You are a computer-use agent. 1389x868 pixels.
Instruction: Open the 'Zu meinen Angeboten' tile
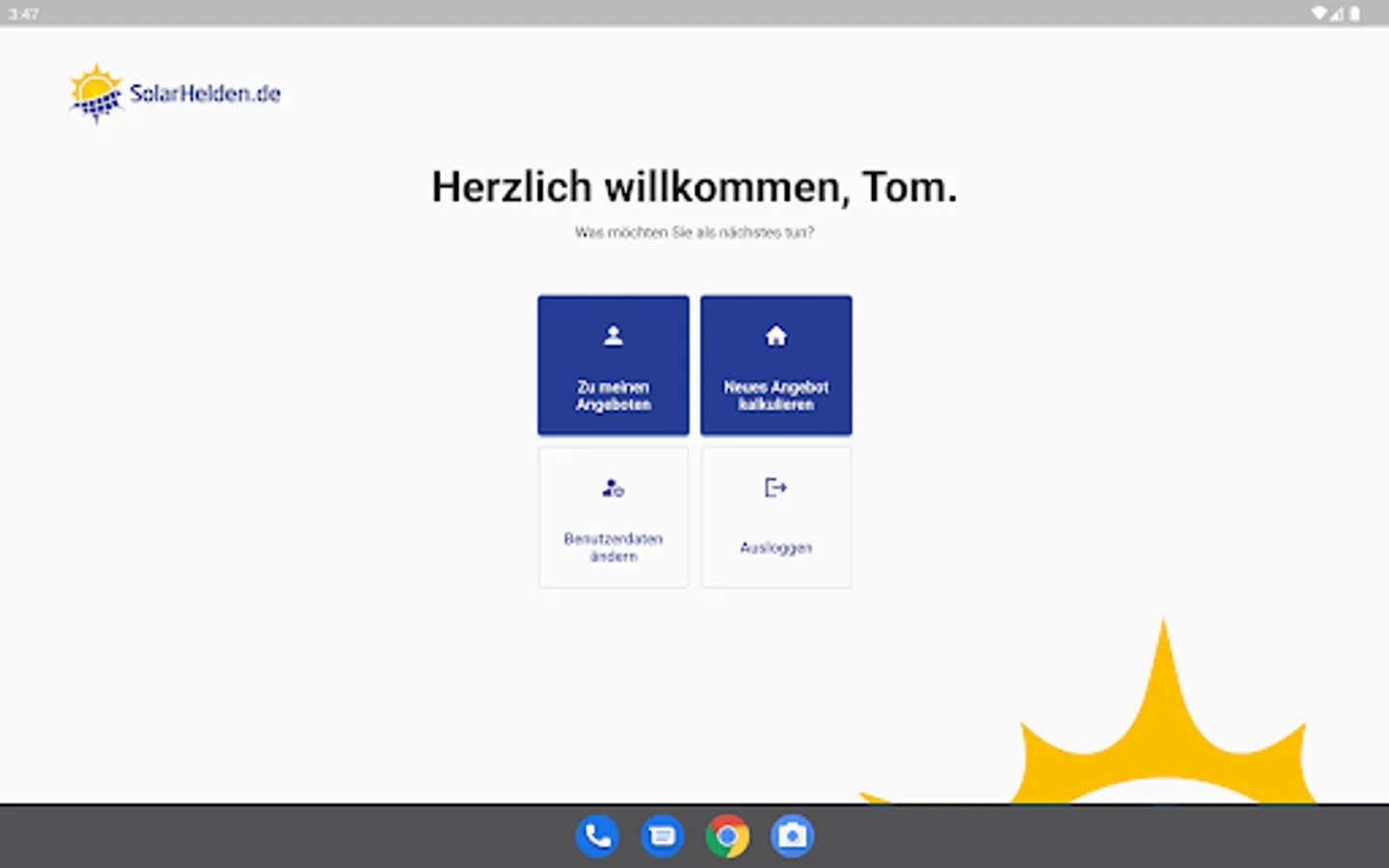(613, 366)
